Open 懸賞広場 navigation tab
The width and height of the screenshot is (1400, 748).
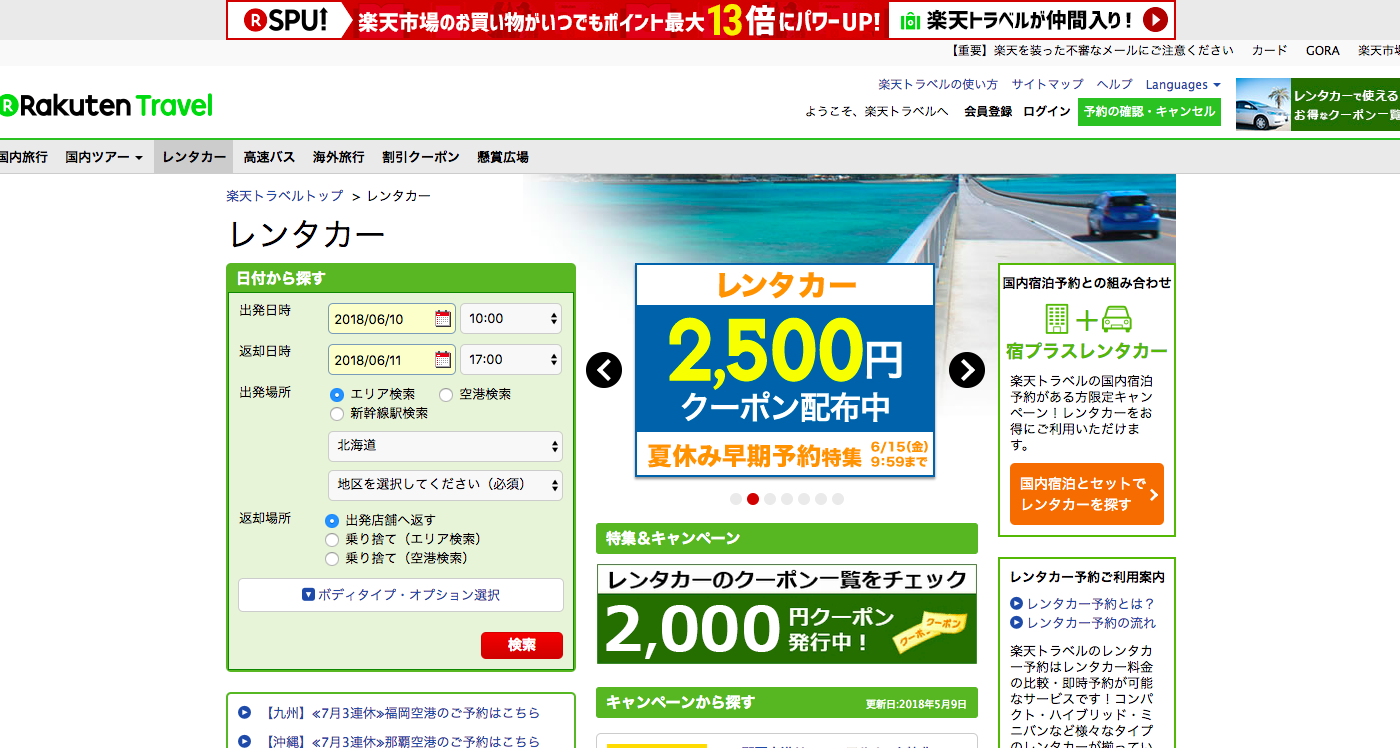tap(503, 157)
